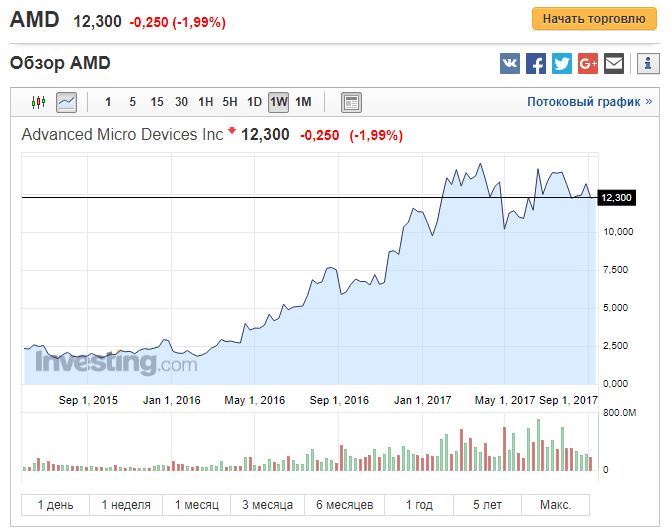Select the line chart type icon
672x531 pixels.
(66, 102)
